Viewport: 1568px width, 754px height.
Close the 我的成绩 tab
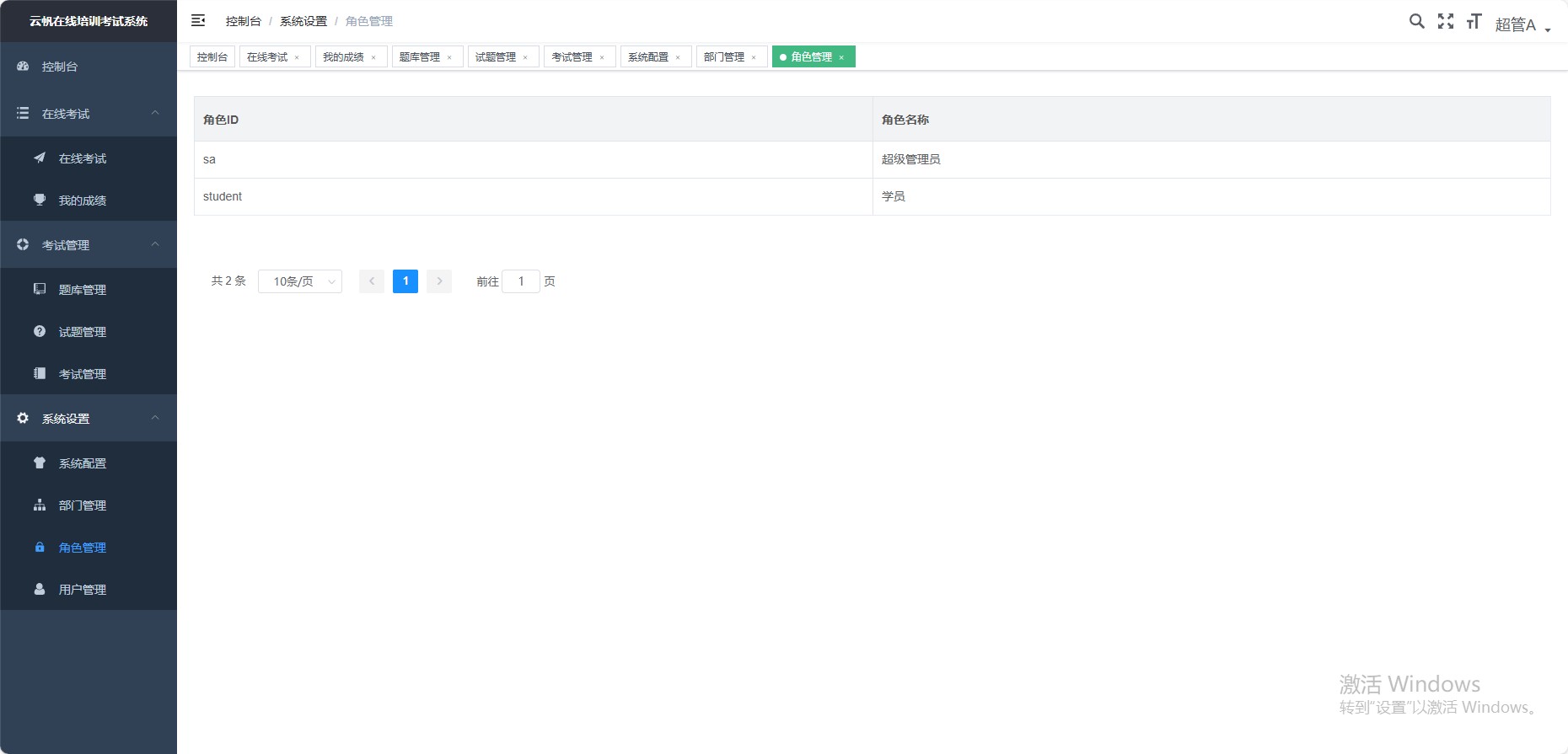(373, 57)
